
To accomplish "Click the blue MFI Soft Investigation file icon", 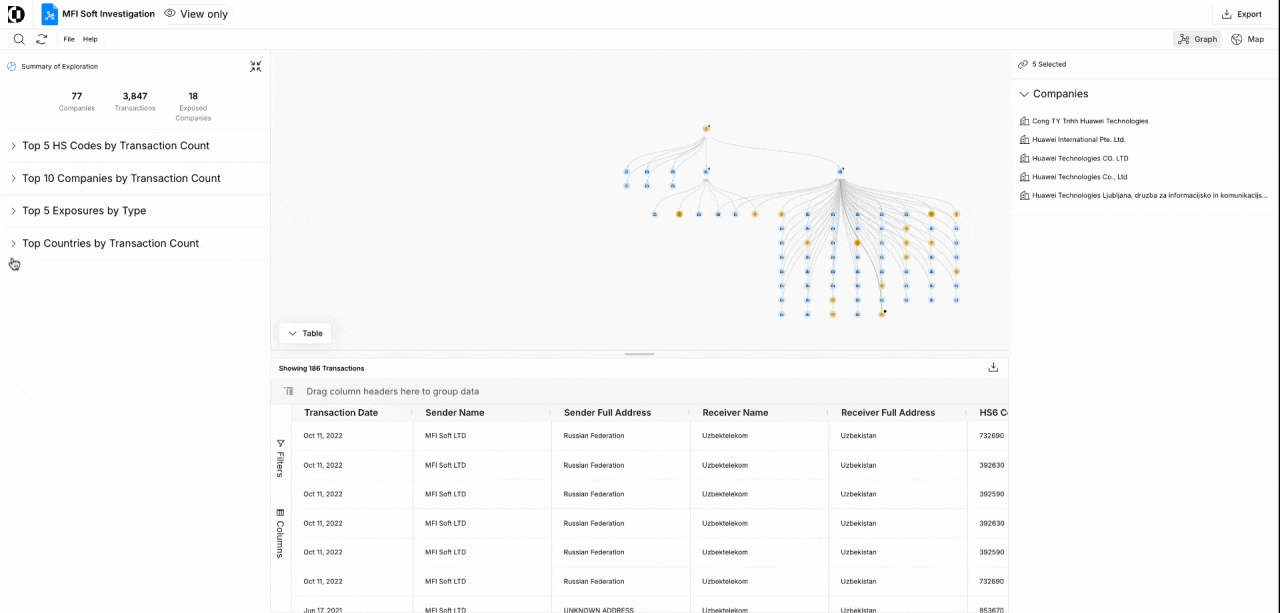I will (x=49, y=14).
